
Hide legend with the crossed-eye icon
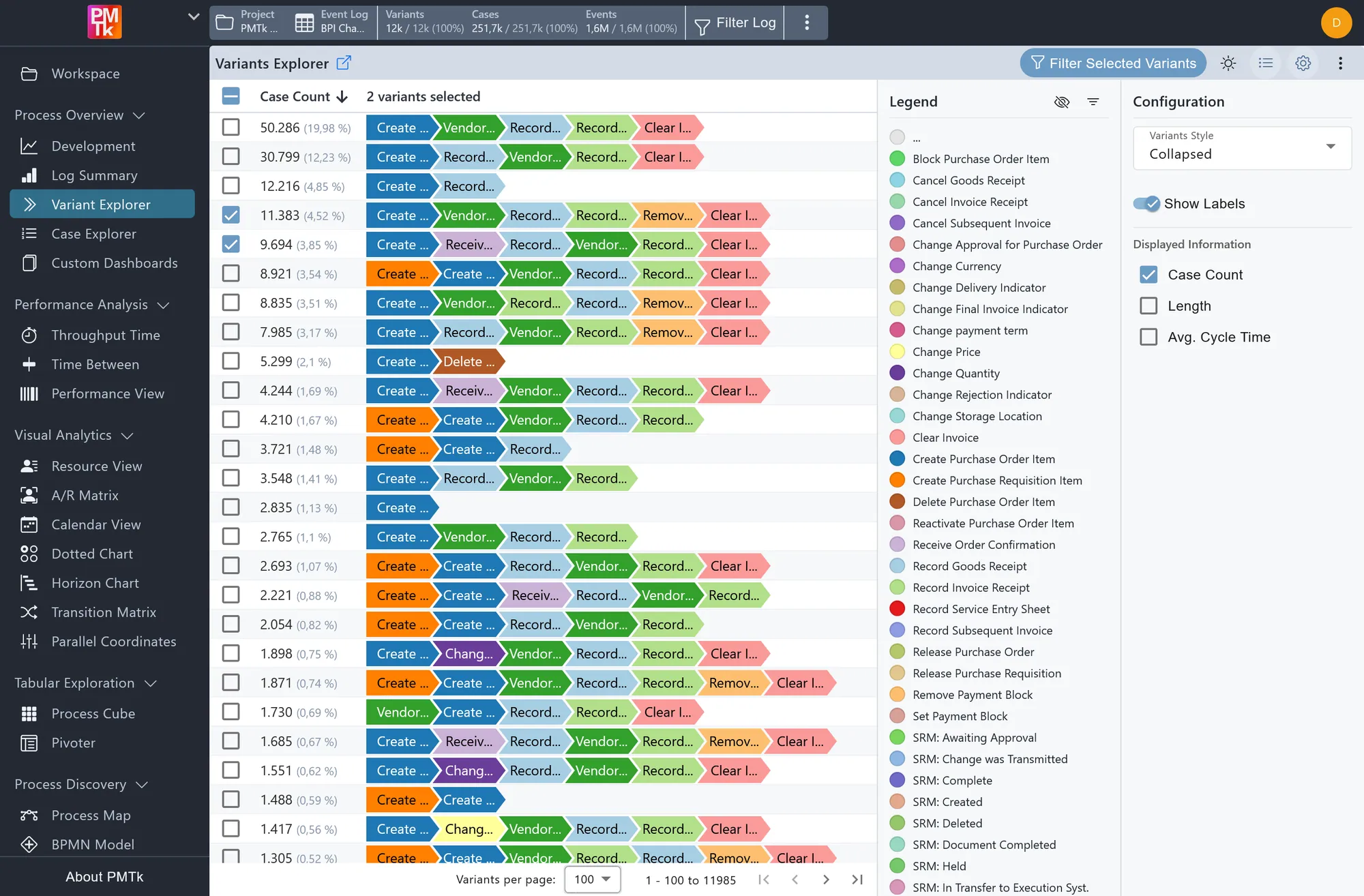1062,102
